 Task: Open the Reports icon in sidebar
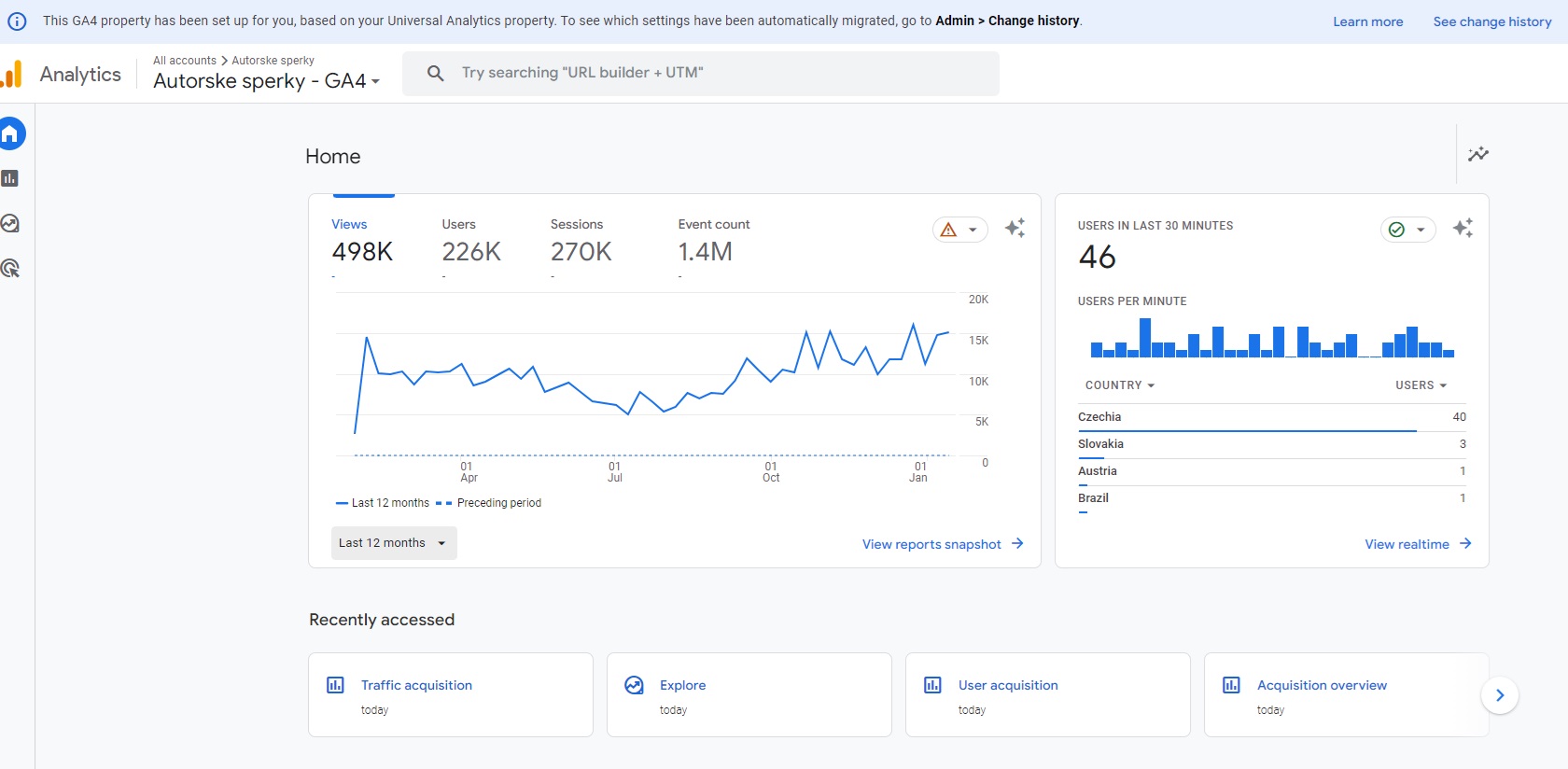click(9, 178)
